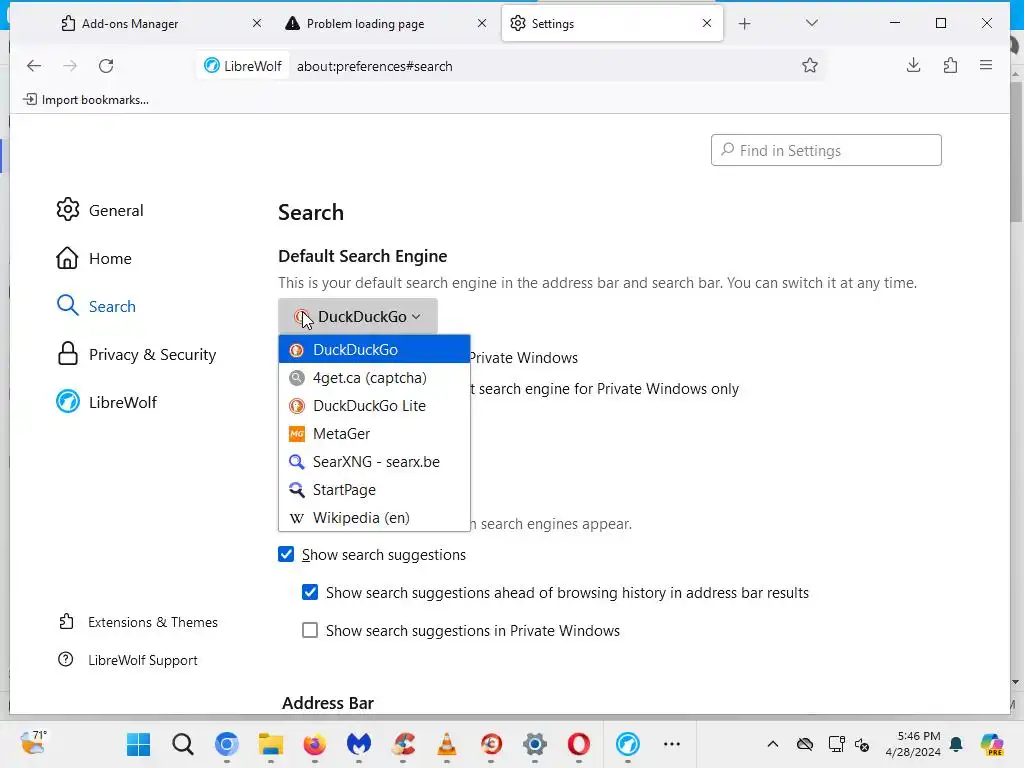1024x768 pixels.
Task: Open a new tab with plus button
Action: coord(744,24)
